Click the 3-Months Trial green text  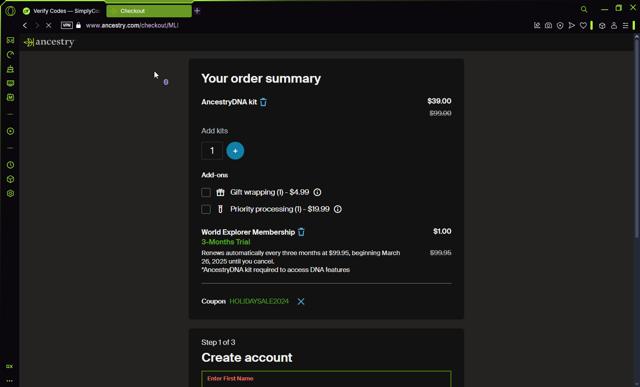pyautogui.click(x=226, y=242)
